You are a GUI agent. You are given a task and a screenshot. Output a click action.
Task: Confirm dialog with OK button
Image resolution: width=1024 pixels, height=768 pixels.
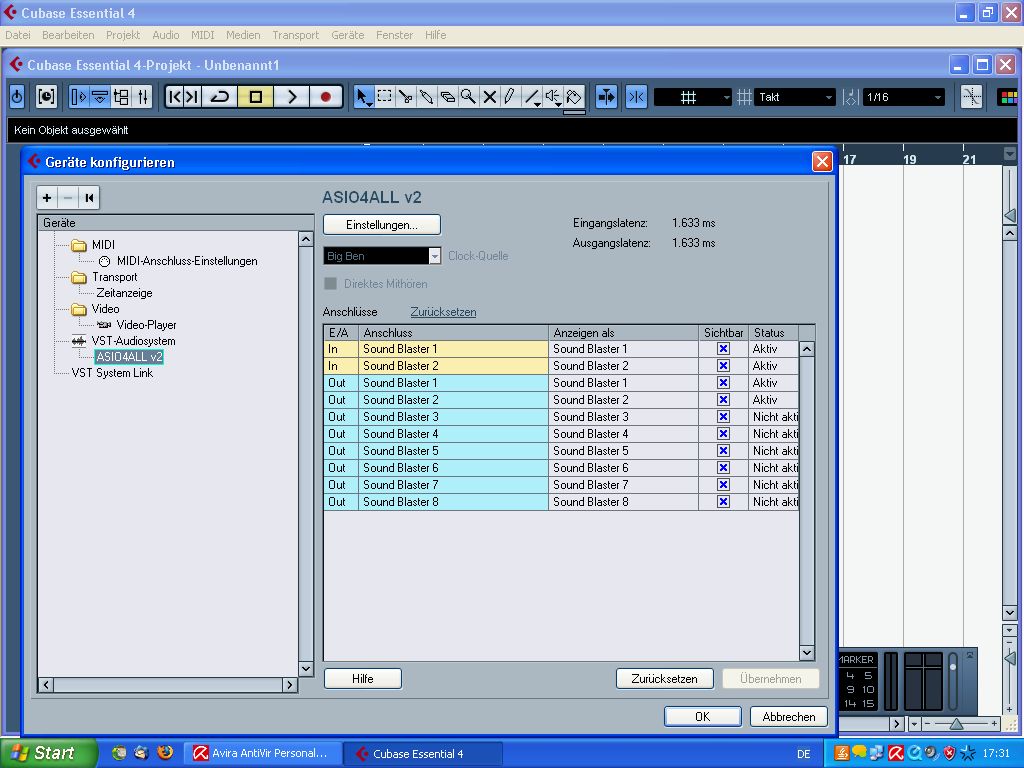point(703,716)
